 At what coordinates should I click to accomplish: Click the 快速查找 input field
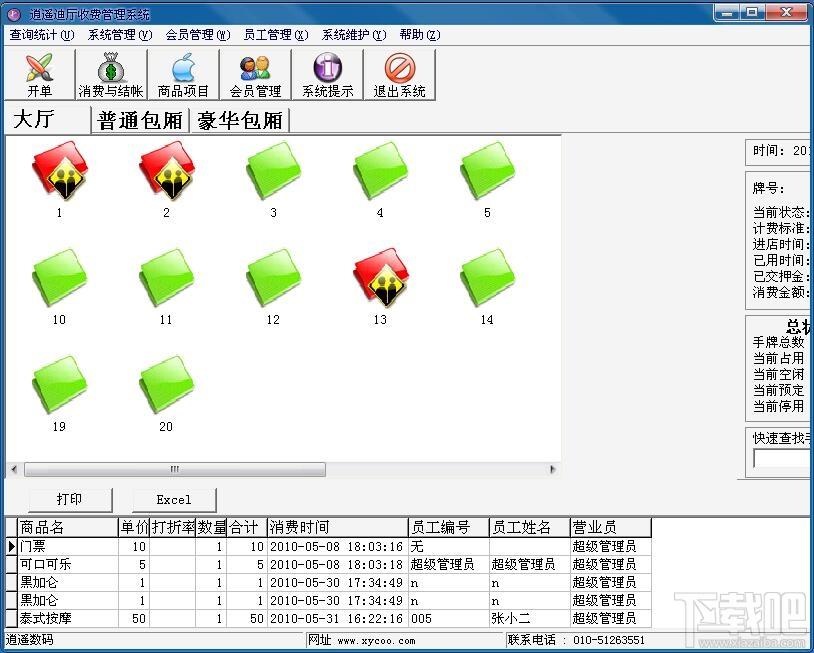coord(781,458)
